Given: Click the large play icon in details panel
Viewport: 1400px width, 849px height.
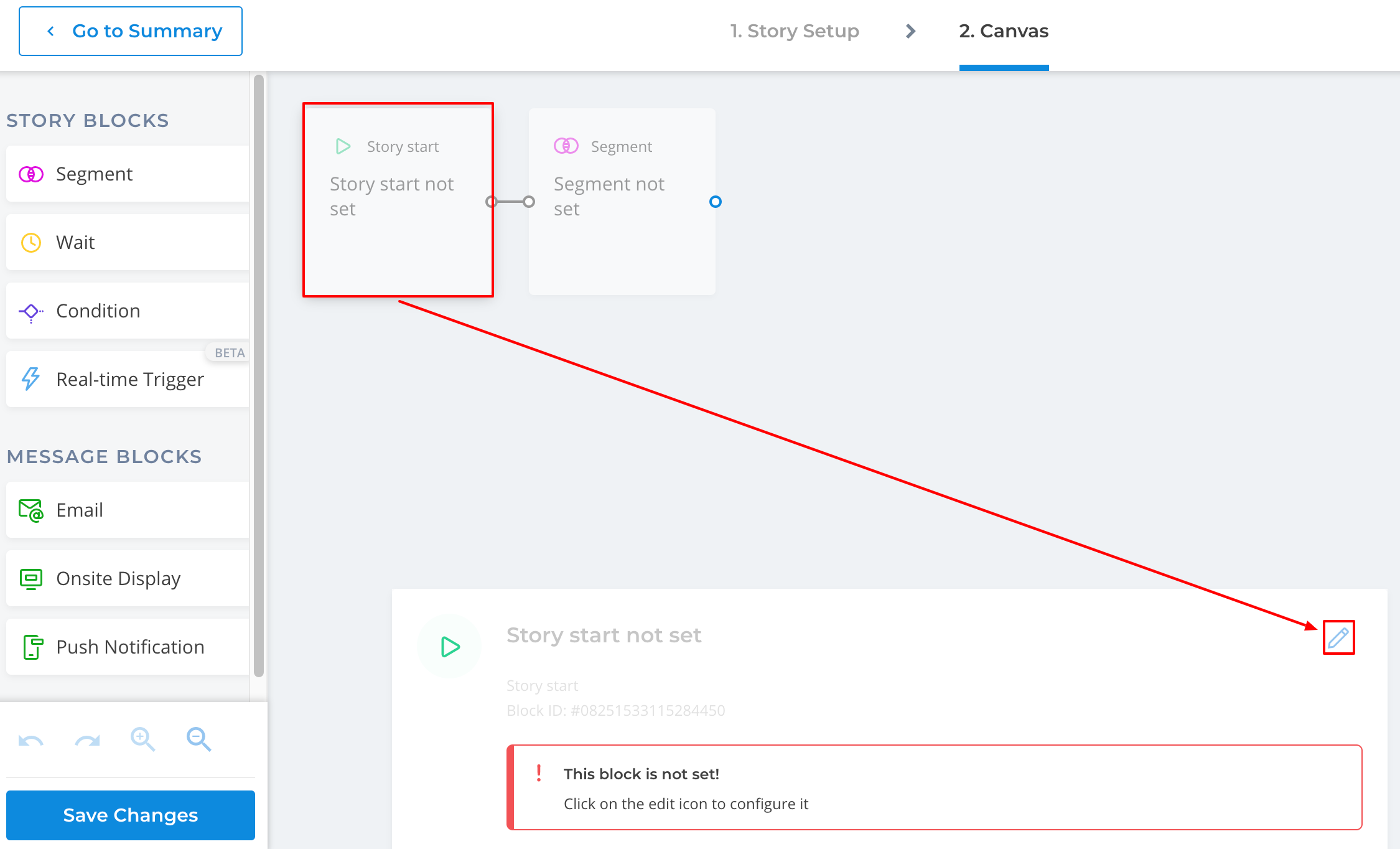Looking at the screenshot, I should (x=450, y=647).
